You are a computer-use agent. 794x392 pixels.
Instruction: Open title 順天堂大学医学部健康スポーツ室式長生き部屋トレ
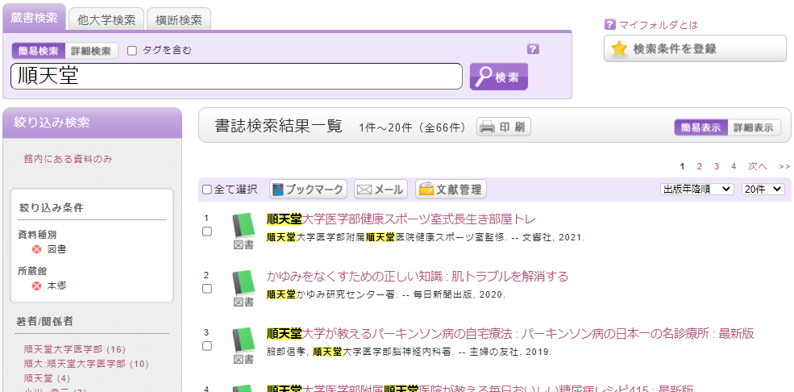click(401, 219)
